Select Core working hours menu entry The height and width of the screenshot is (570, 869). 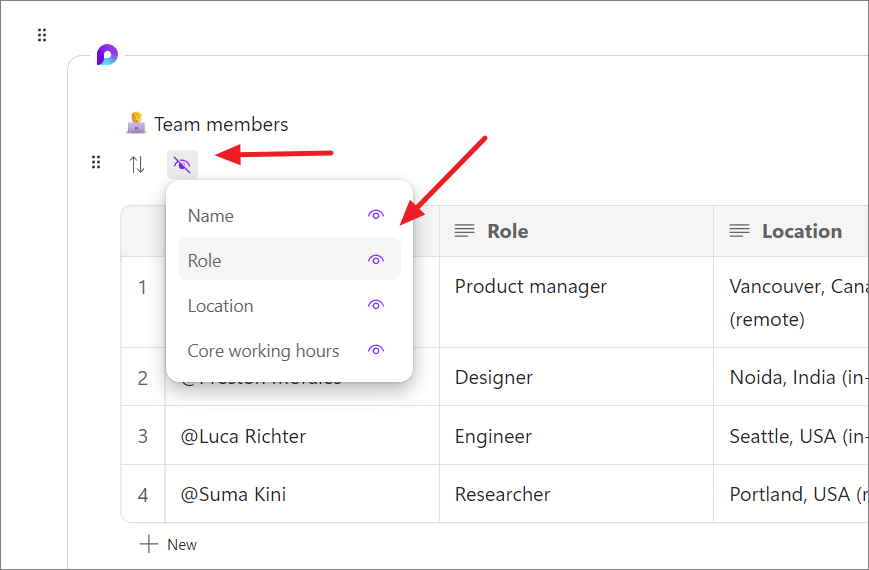(263, 351)
